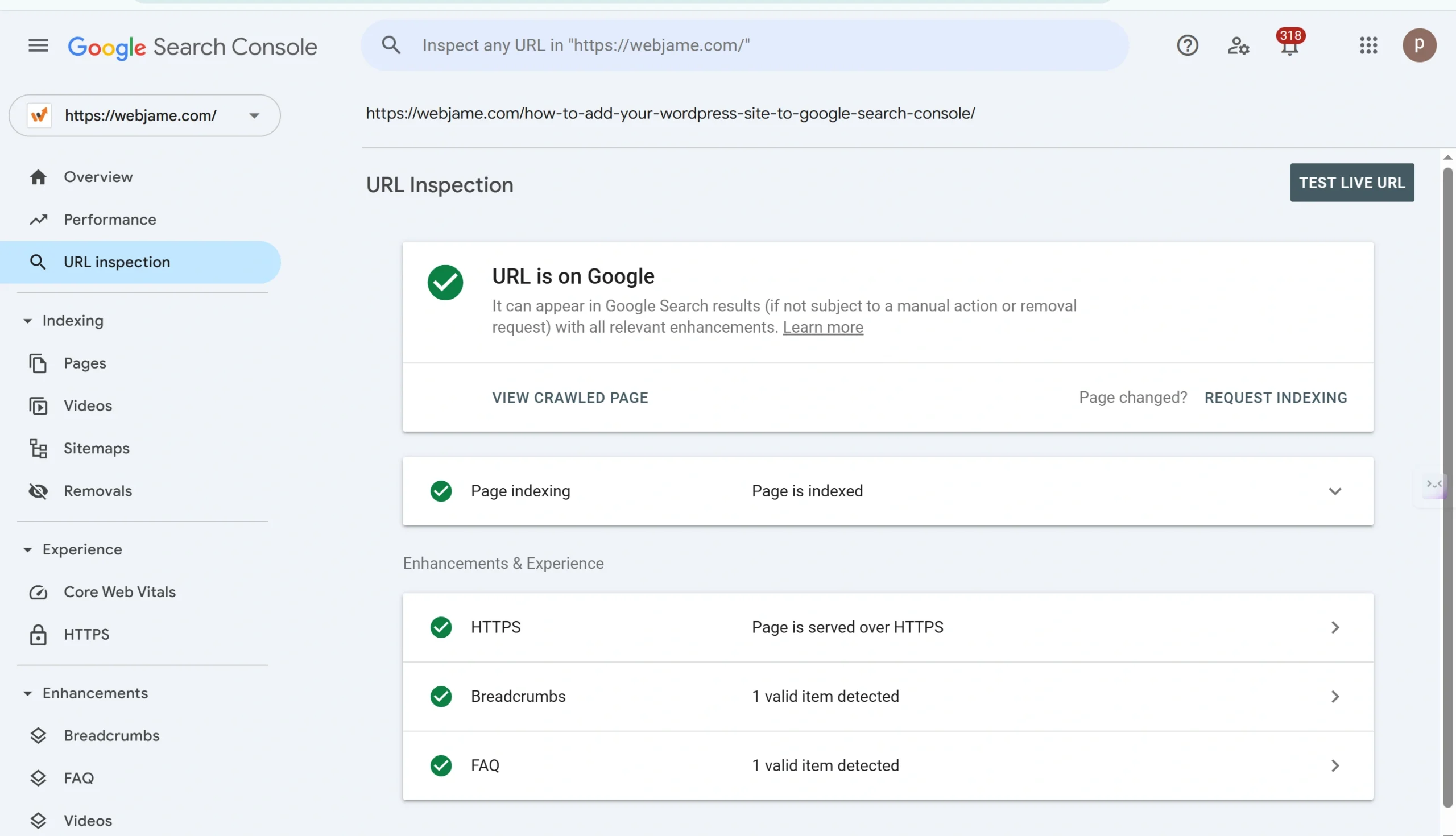Click the Overview home icon
Screen dimensions: 1456x836
38,177
